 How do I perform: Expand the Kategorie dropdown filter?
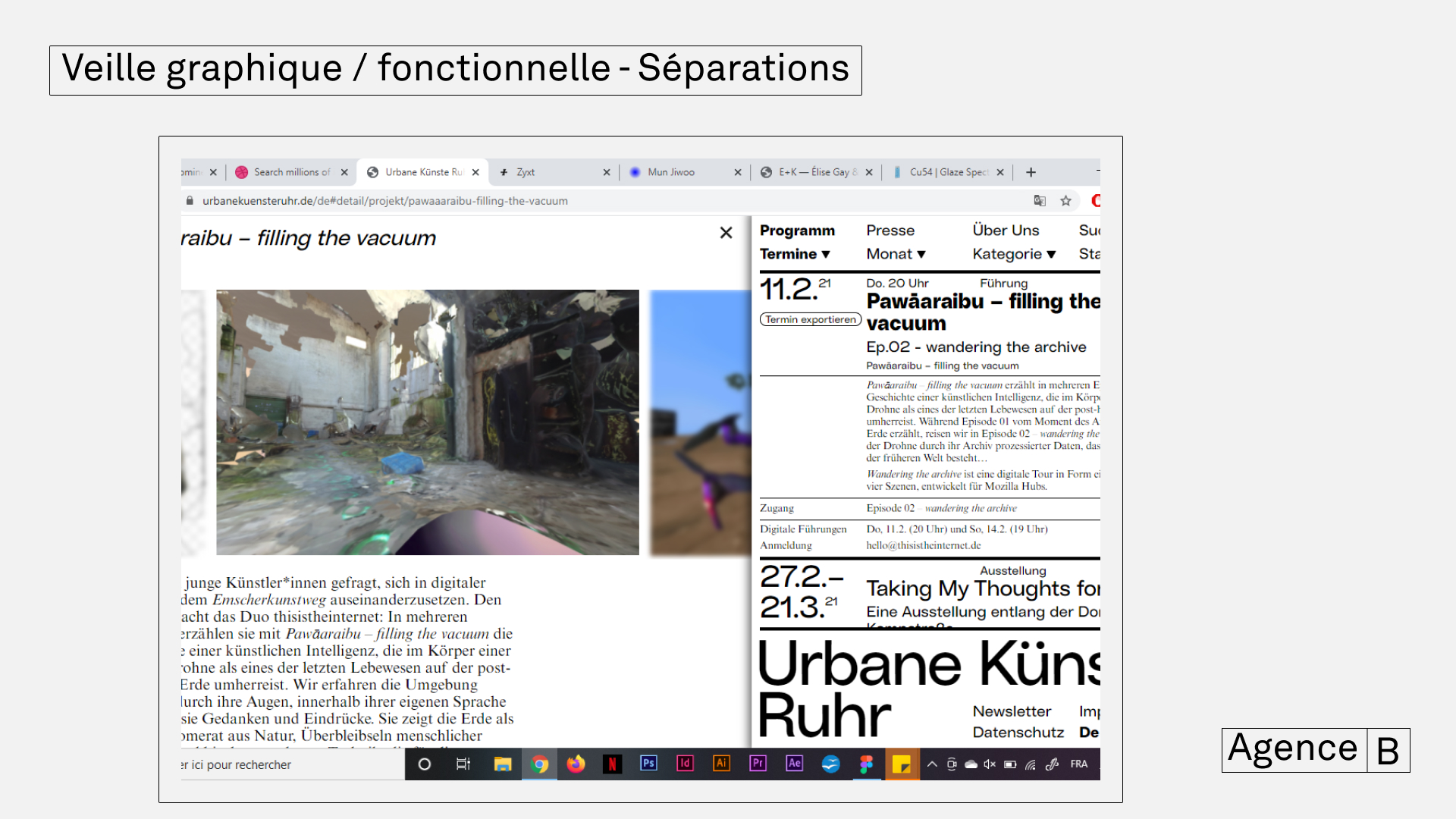pos(1014,254)
